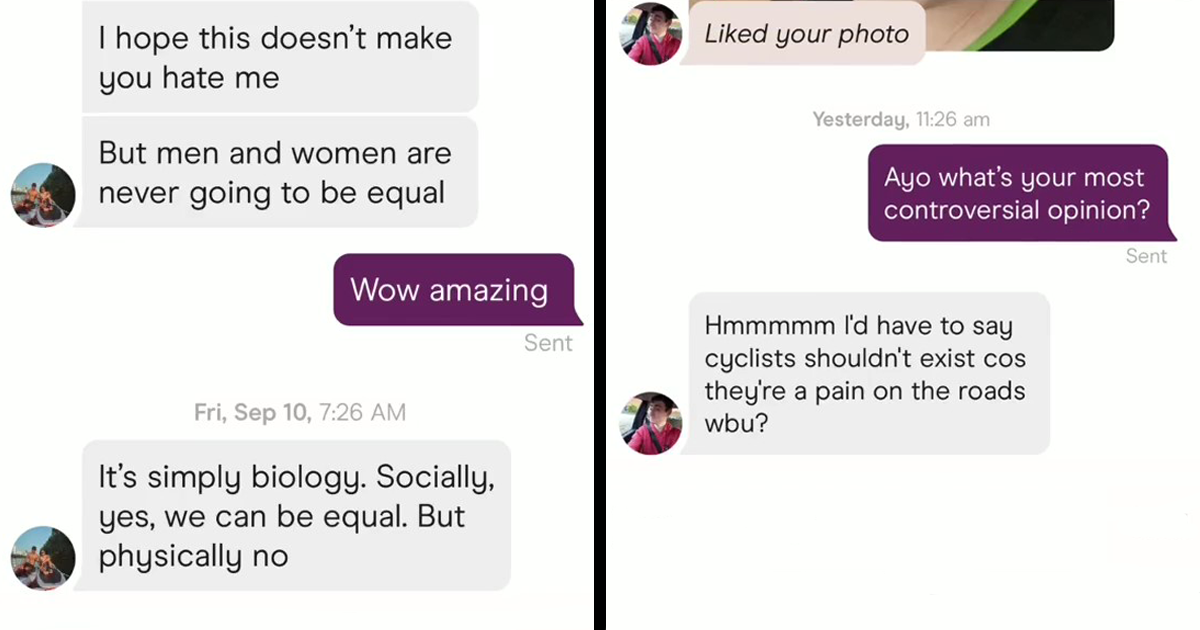Select the 'Wow amazing' sent message bubble
The height and width of the screenshot is (630, 1200).
click(457, 290)
